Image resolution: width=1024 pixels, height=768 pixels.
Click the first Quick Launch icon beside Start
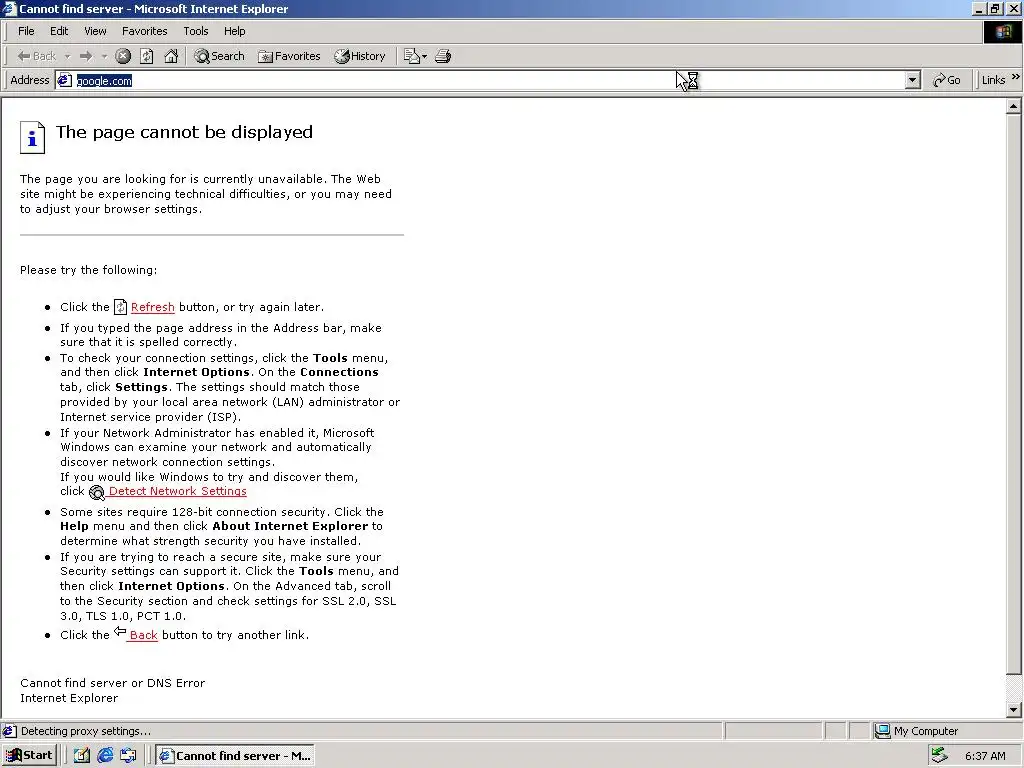click(x=82, y=756)
